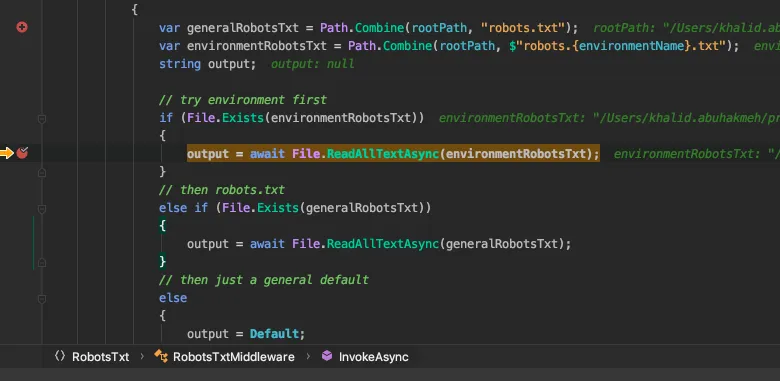
Task: Click the await keyword on the highlighted line
Action: click(x=267, y=154)
